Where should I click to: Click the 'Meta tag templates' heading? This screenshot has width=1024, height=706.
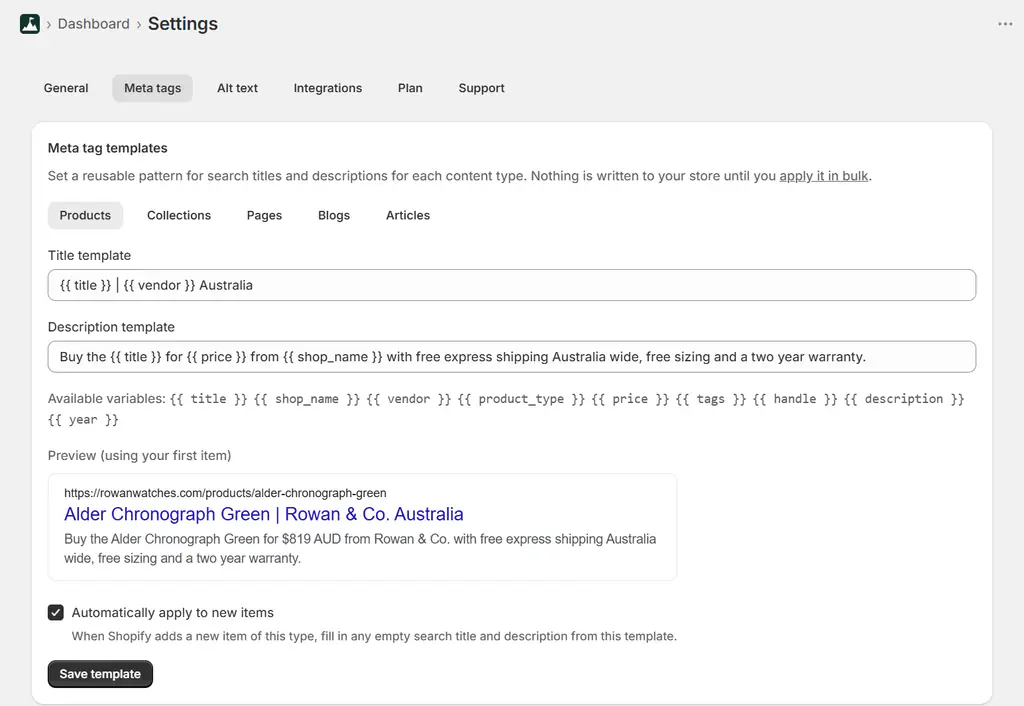(107, 148)
